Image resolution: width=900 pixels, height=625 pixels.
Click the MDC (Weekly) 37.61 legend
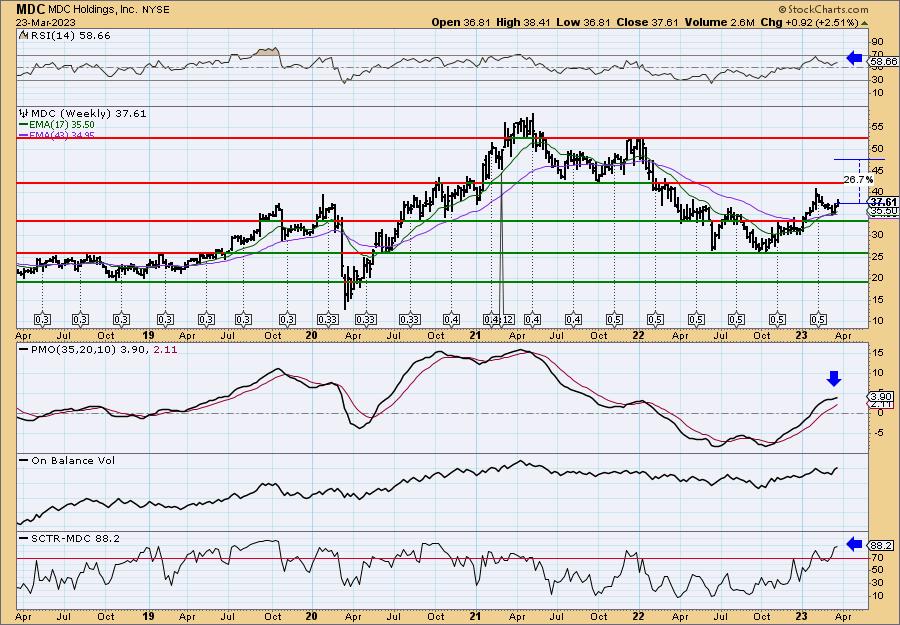[88, 114]
